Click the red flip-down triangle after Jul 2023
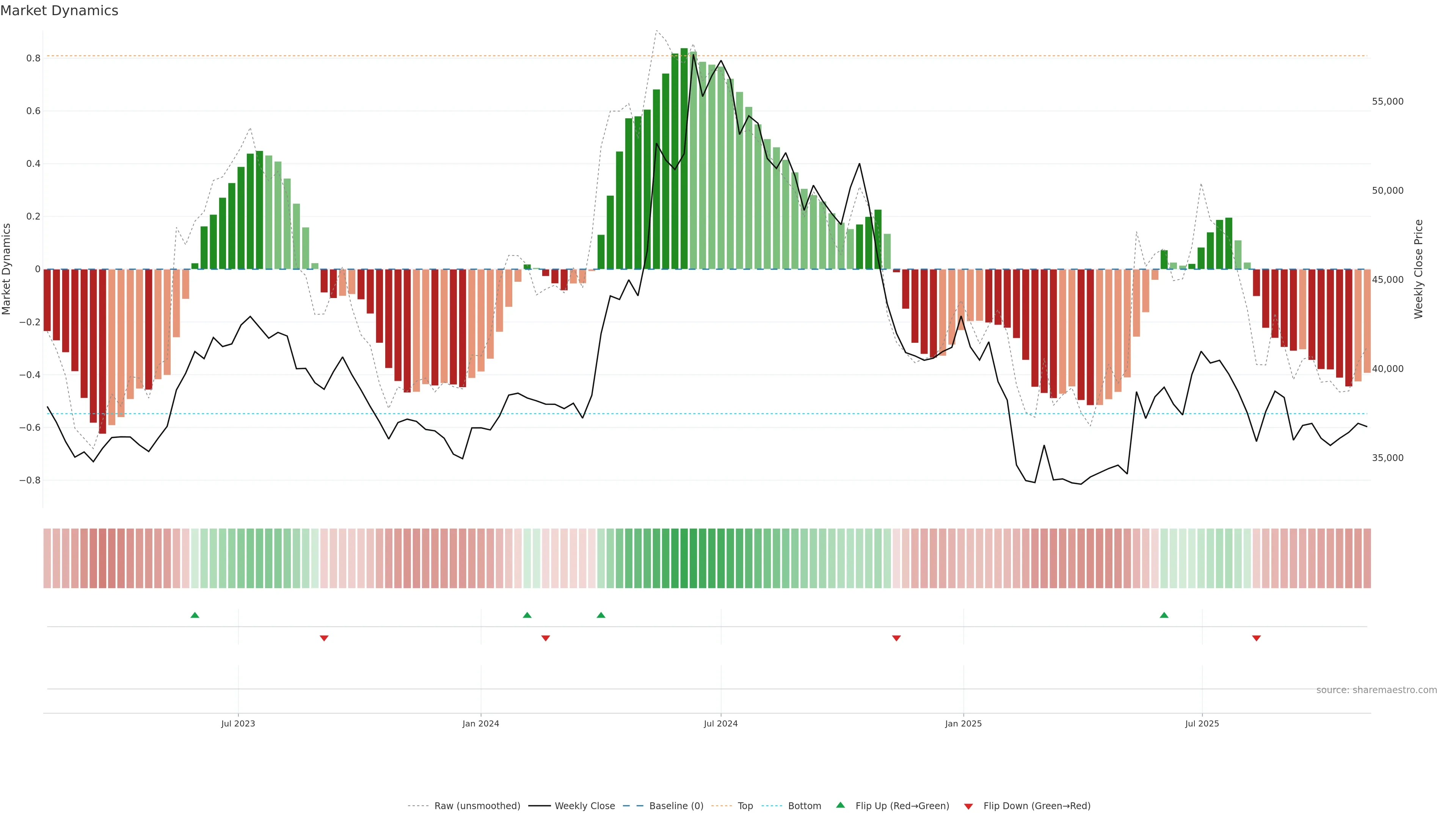This screenshot has width=1456, height=819. point(324,638)
